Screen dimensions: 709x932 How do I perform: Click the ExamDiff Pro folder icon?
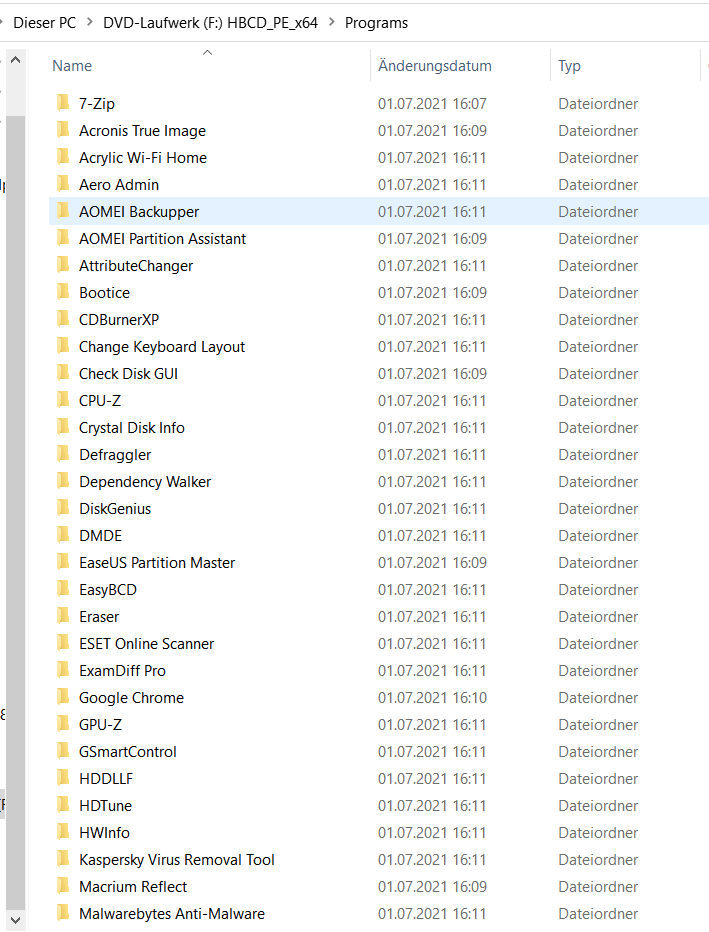click(x=63, y=670)
